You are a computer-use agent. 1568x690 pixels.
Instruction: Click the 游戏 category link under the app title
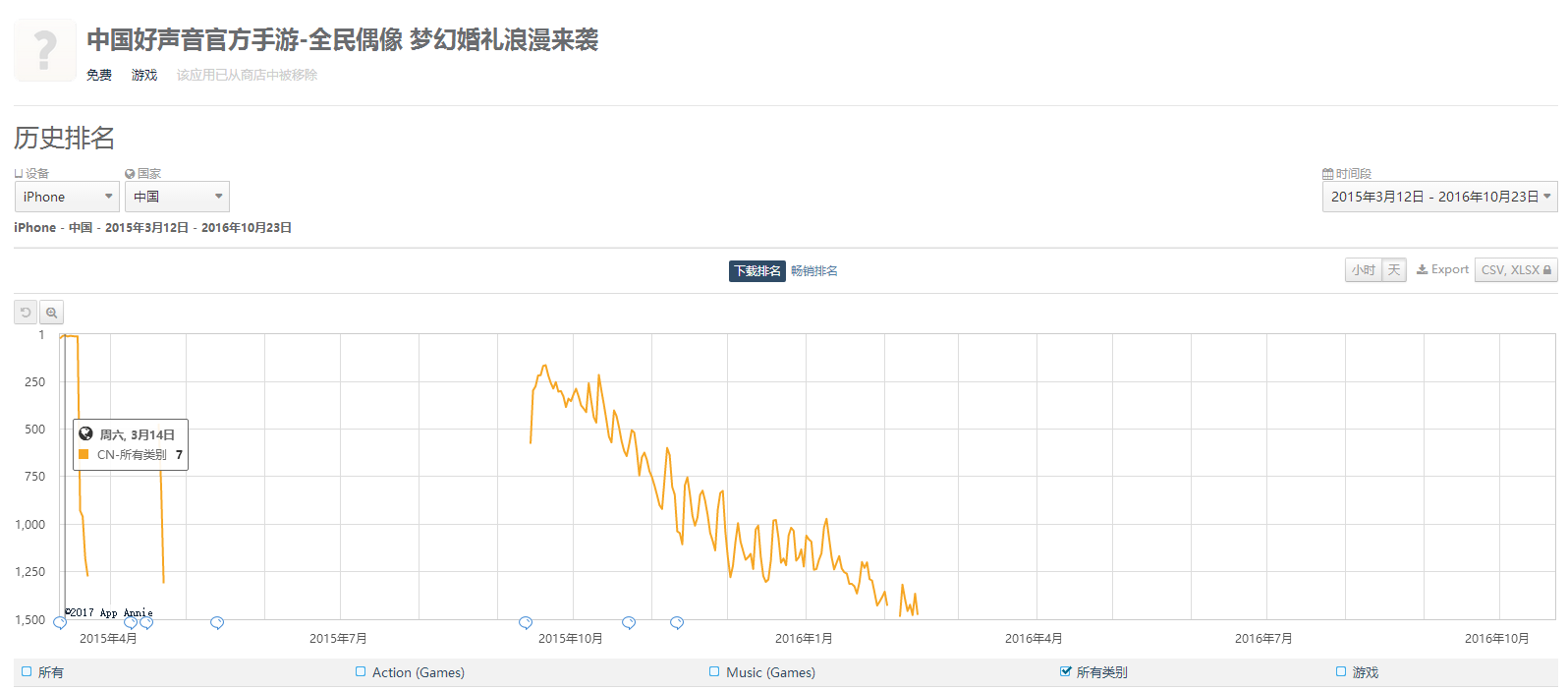pos(144,75)
